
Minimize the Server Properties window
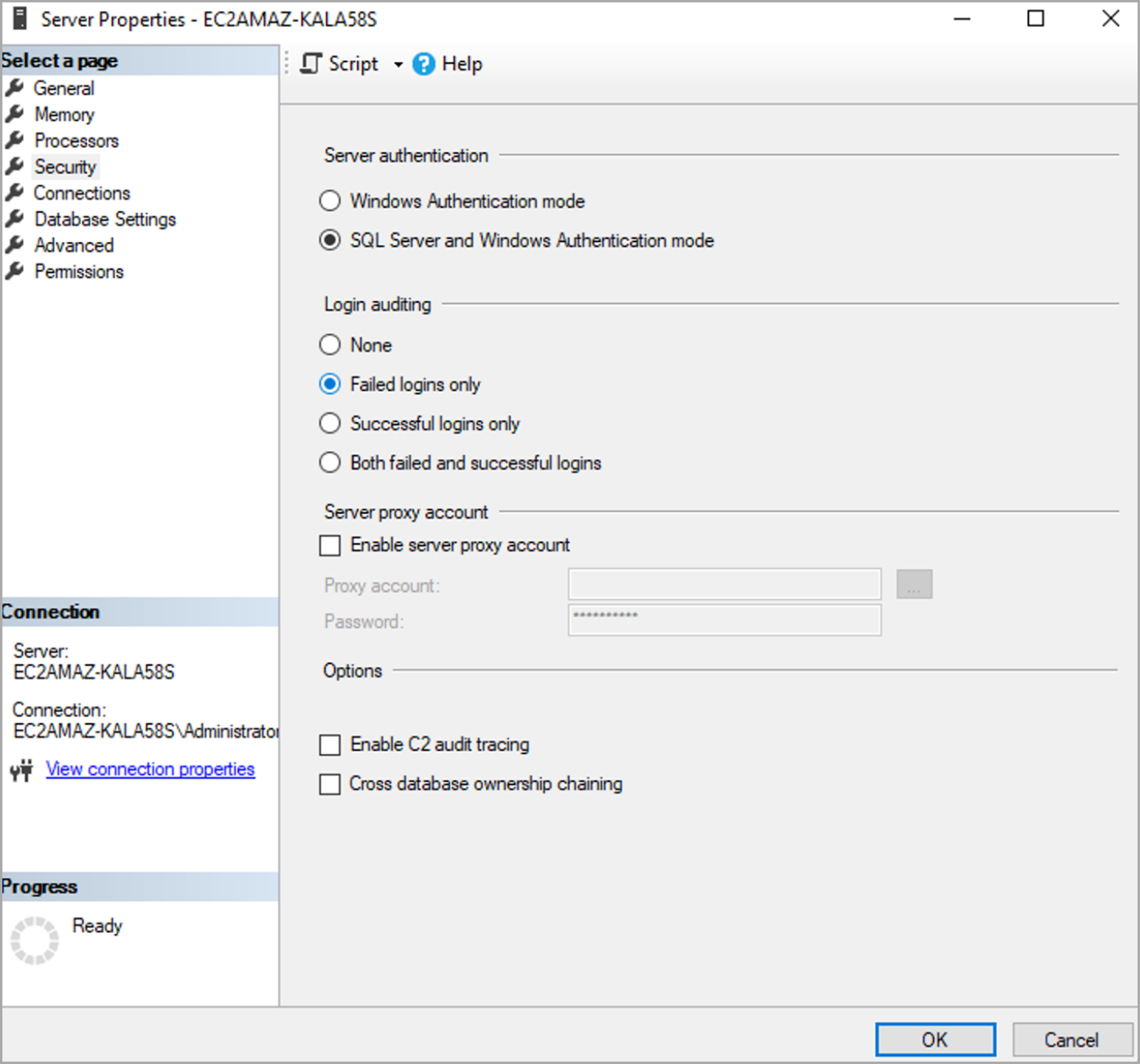coord(962,18)
